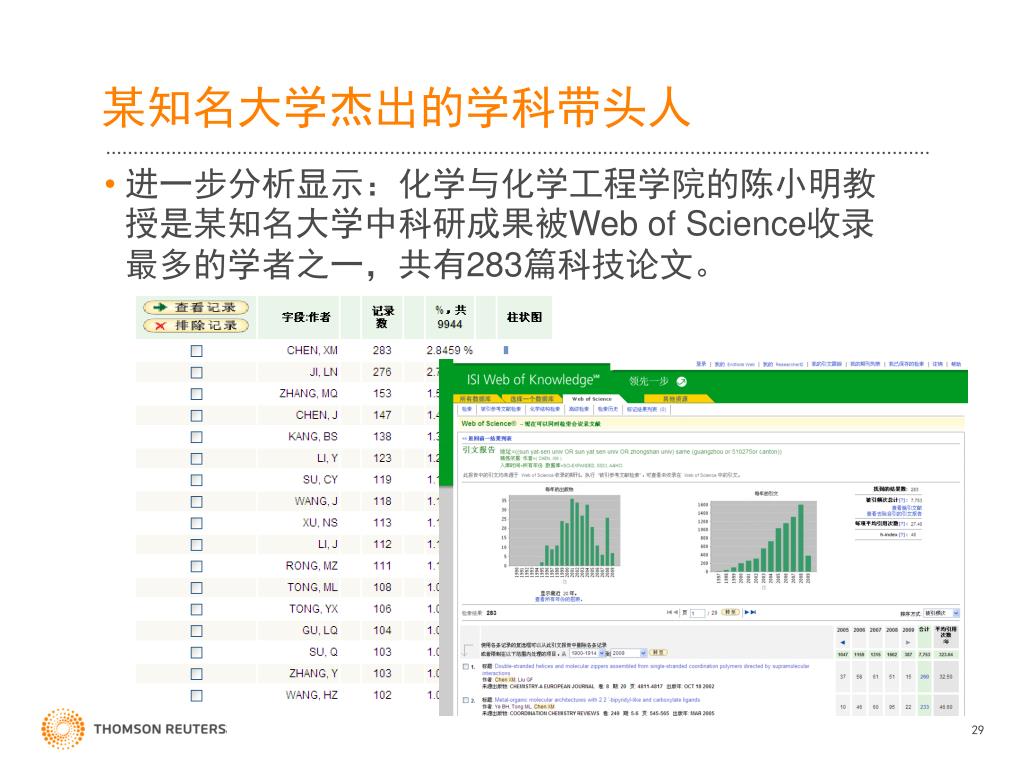Screen dimensions: 1024x768
Task: Tick the checkbox for TONG, ML
Action: tap(196, 588)
